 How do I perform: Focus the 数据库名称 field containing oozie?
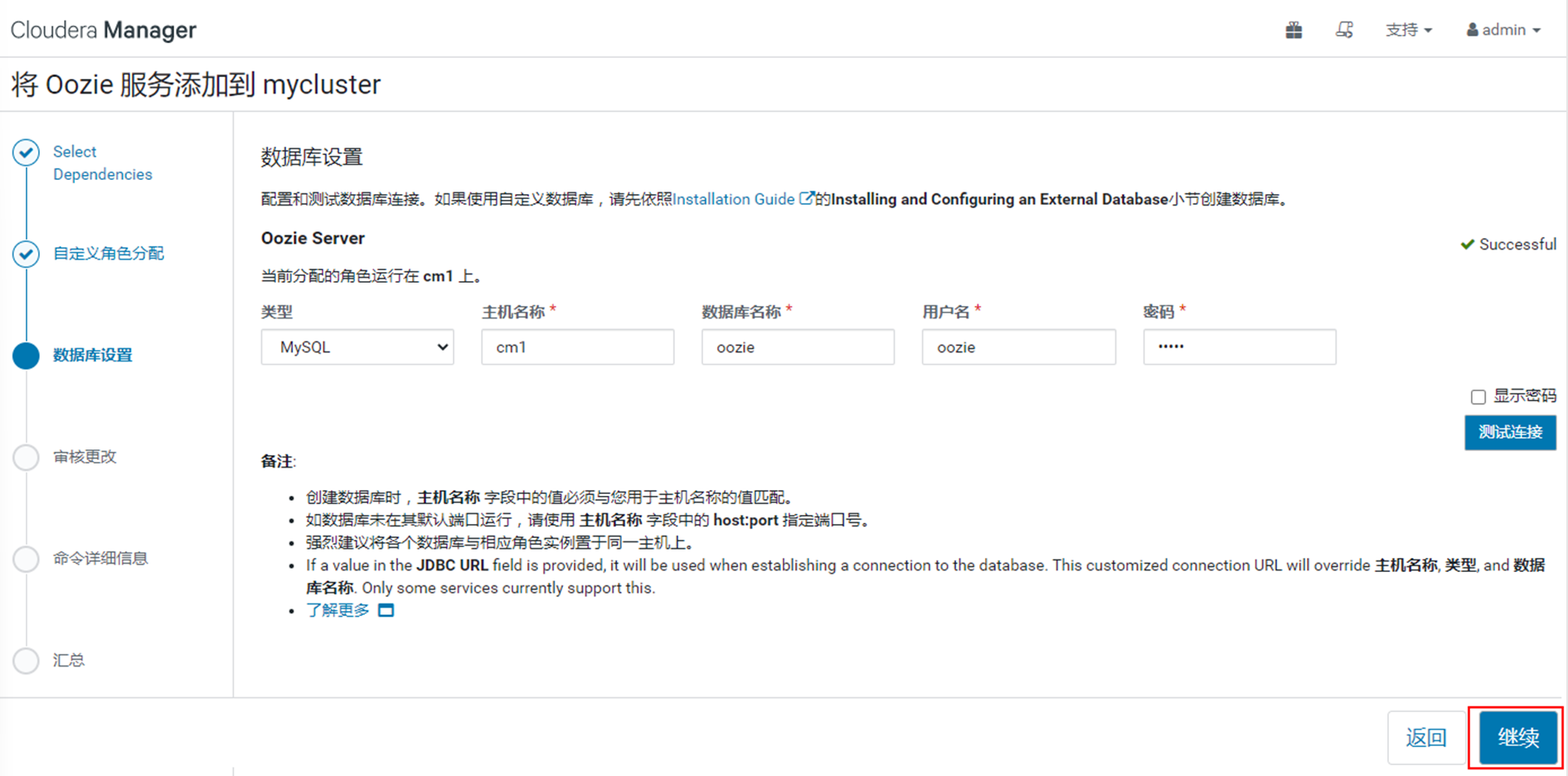click(798, 347)
